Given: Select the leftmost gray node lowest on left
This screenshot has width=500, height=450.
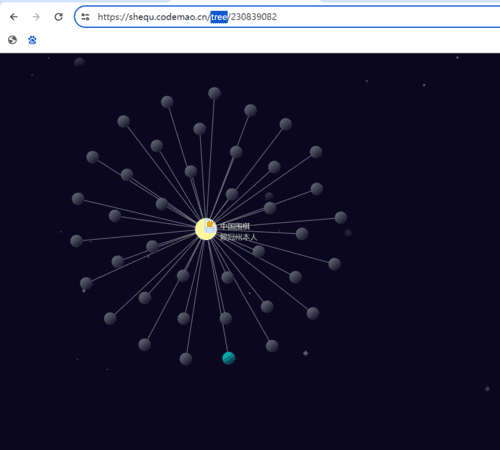Looking at the screenshot, I should [86, 283].
